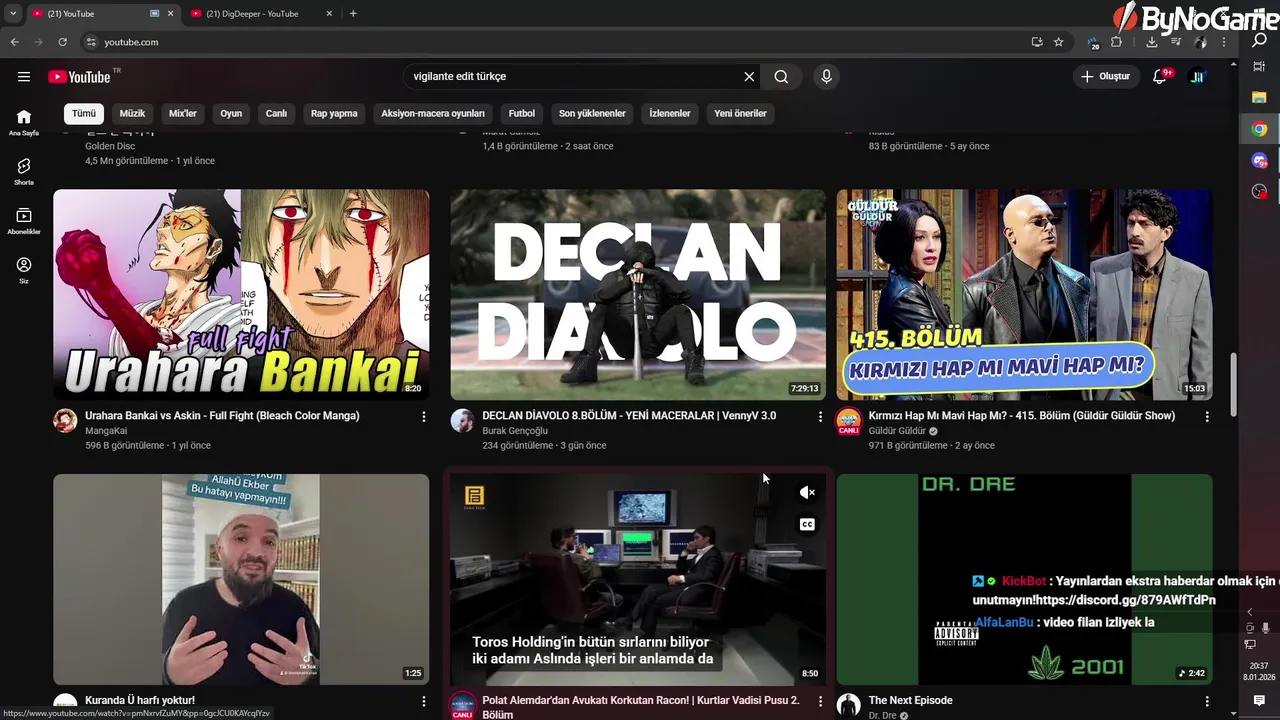Select the Mix'ler filter chip
1280x720 pixels.
(x=183, y=114)
